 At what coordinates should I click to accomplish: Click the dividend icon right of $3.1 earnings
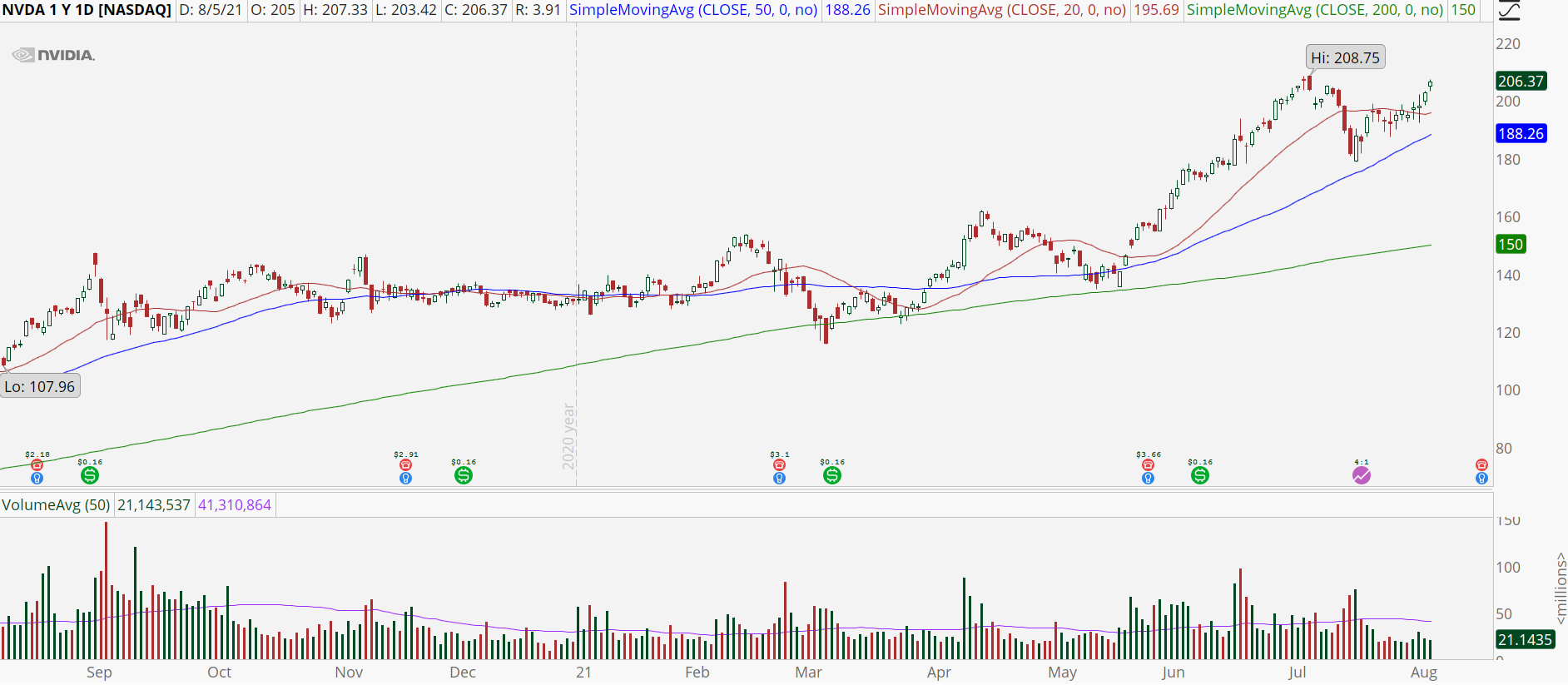[832, 475]
